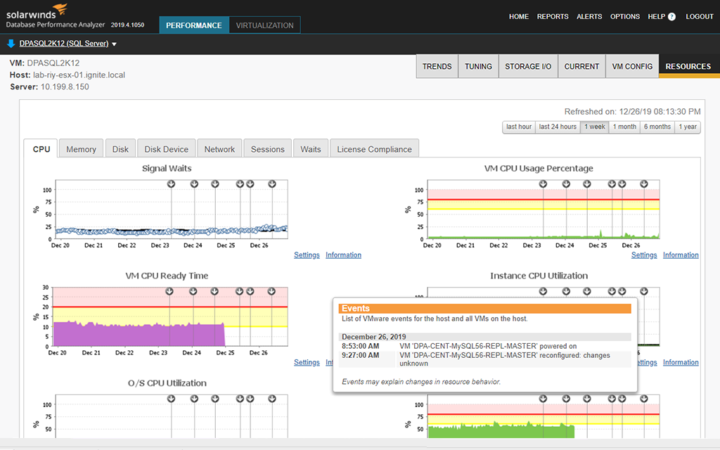Screen dimensions: 720x450
Task: Click third event marker on VM CPU Usage chart
Action: (587, 184)
